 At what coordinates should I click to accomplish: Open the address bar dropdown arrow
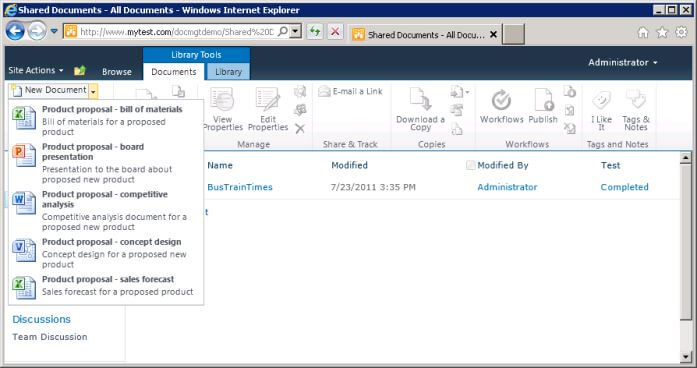pos(296,31)
